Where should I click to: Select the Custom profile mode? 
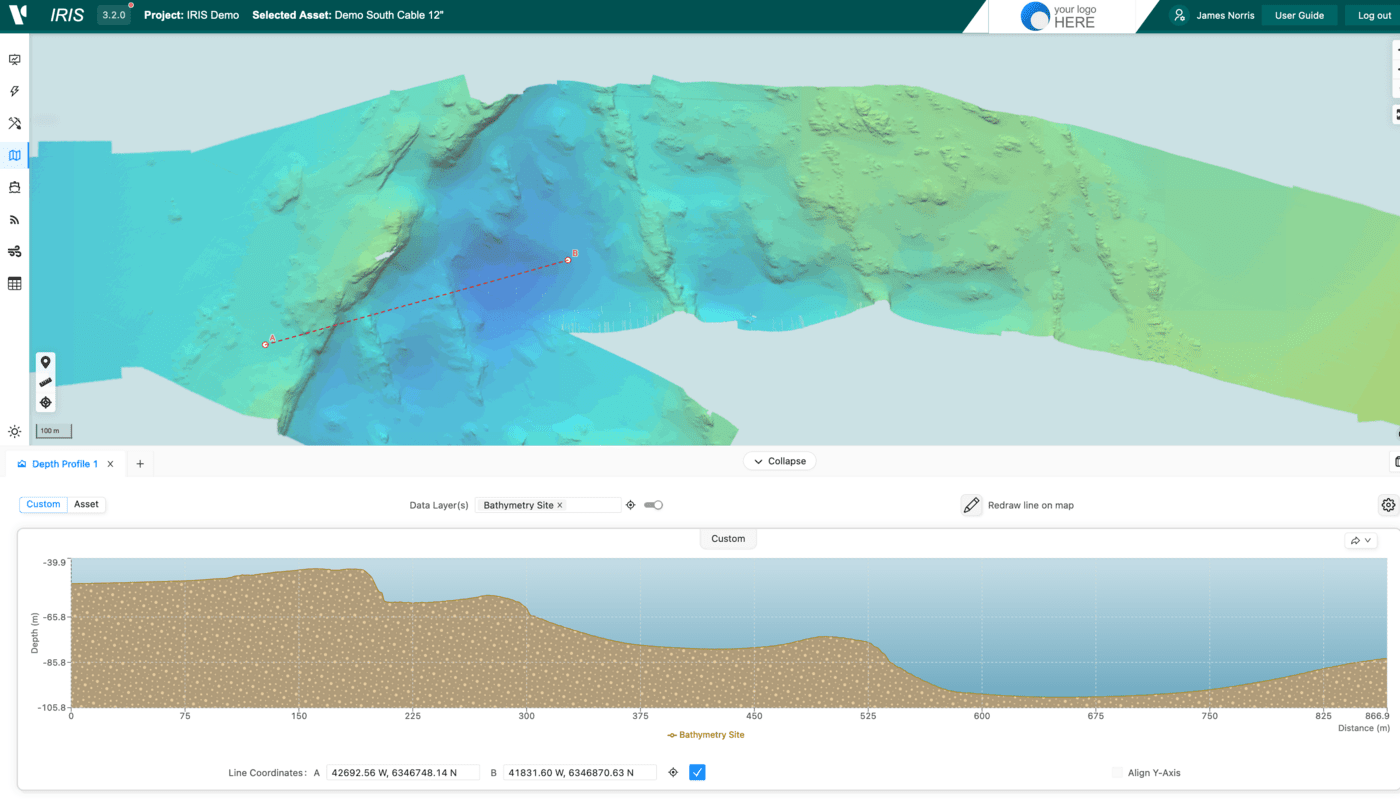pyautogui.click(x=43, y=504)
